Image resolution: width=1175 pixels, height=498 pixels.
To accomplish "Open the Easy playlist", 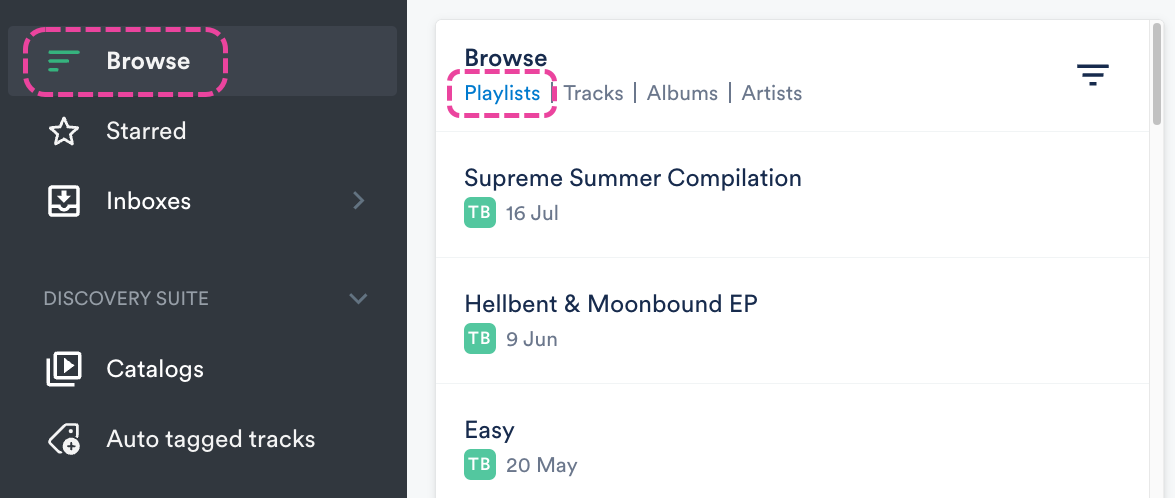I will click(489, 430).
